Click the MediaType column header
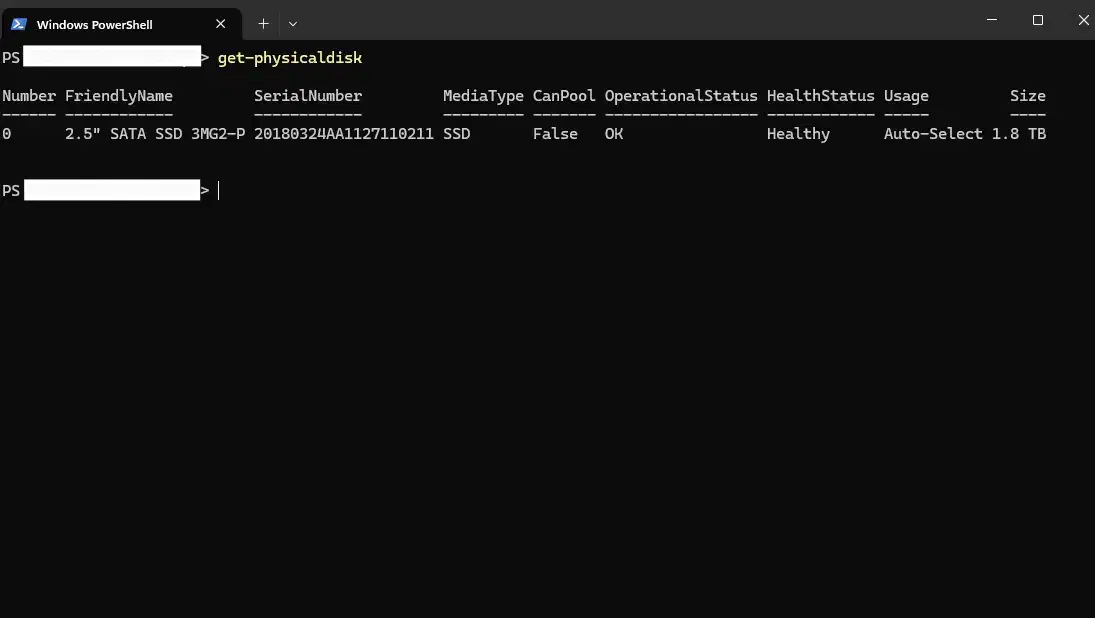This screenshot has height=618, width=1095. click(x=483, y=96)
